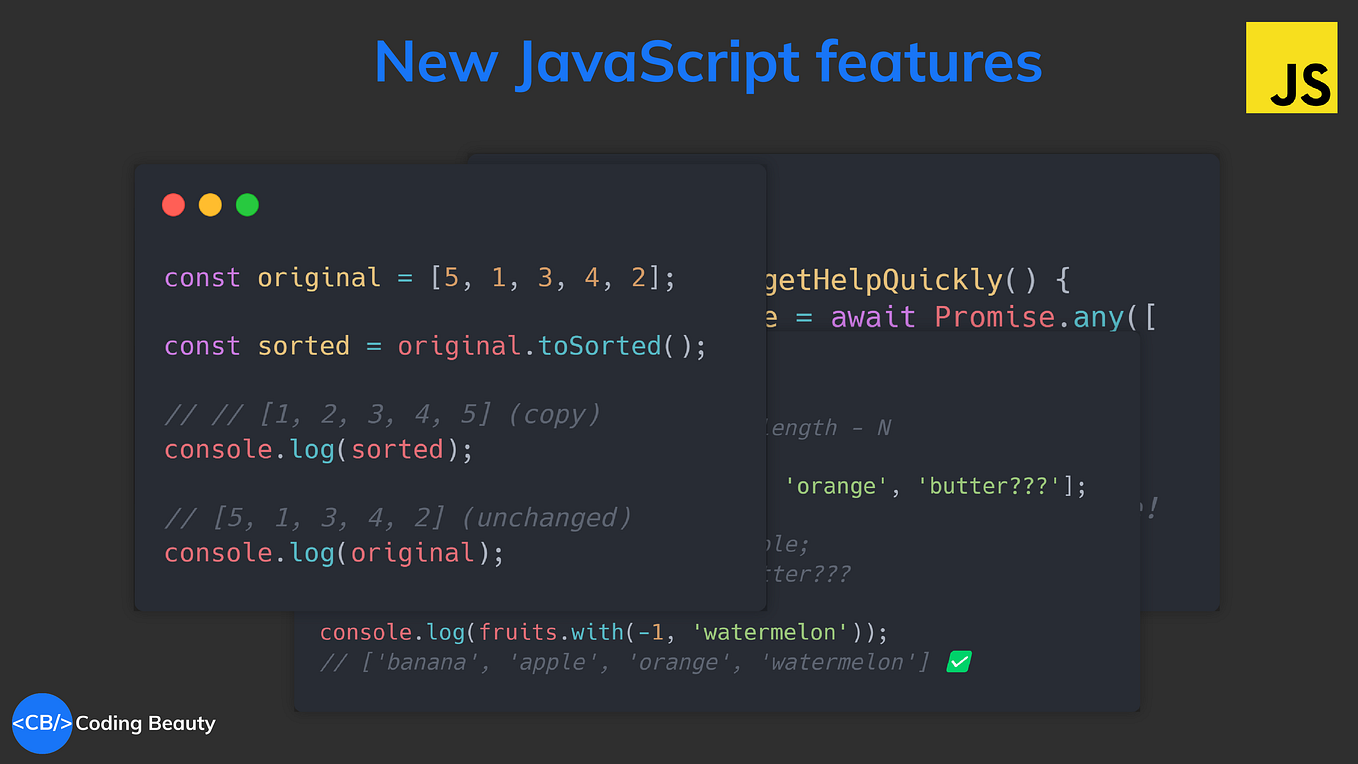This screenshot has height=764, width=1358.
Task: Toggle the green traffic light dot
Action: tap(247, 204)
